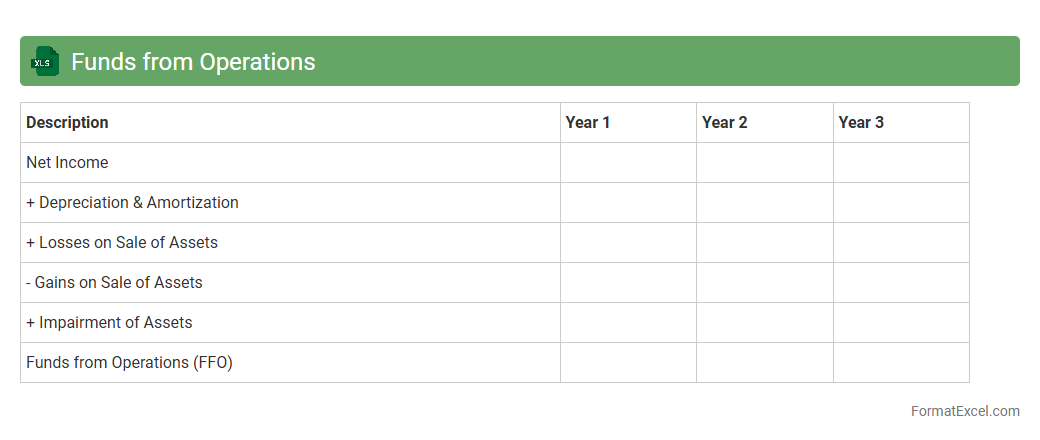Click the Net Income row label
The height and width of the screenshot is (440, 1040).
click(x=67, y=162)
